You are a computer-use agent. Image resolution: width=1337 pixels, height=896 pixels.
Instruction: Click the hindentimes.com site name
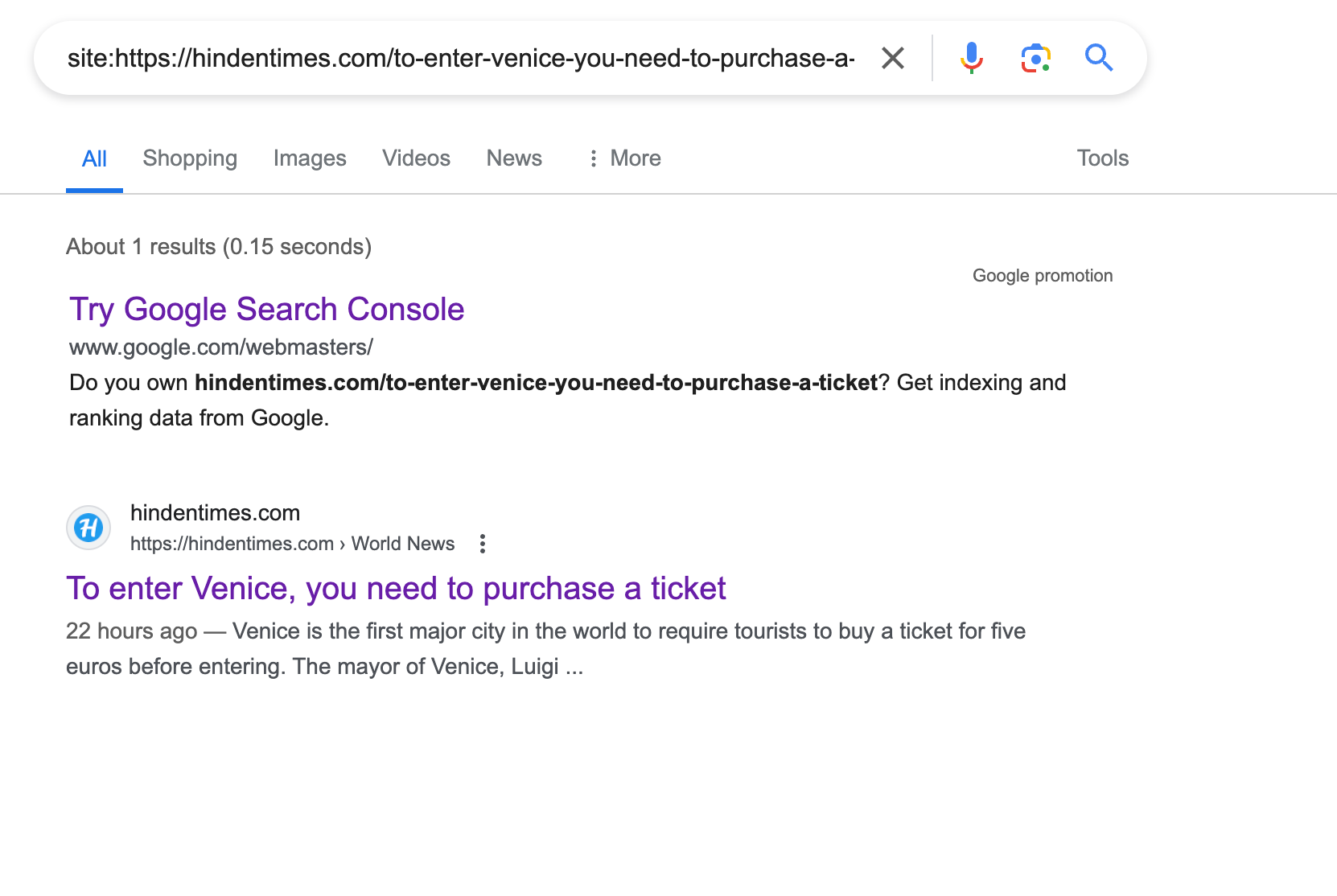pyautogui.click(x=215, y=513)
